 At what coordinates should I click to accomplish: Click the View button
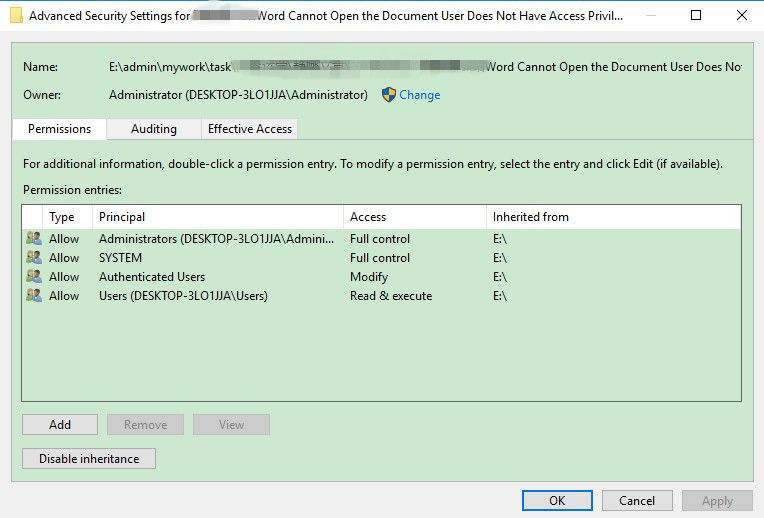point(231,424)
